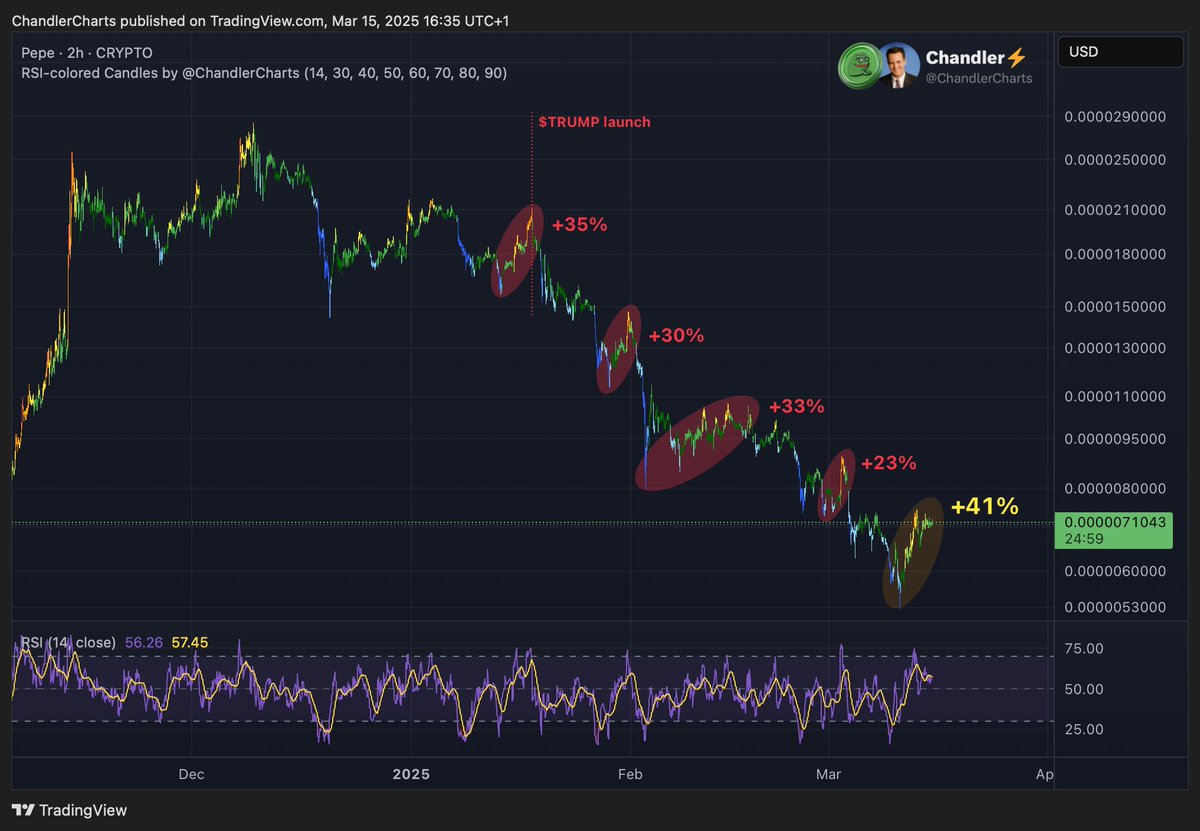This screenshot has height=831, width=1200.
Task: Click the 0.0000060000 price axis label
Action: [1115, 572]
